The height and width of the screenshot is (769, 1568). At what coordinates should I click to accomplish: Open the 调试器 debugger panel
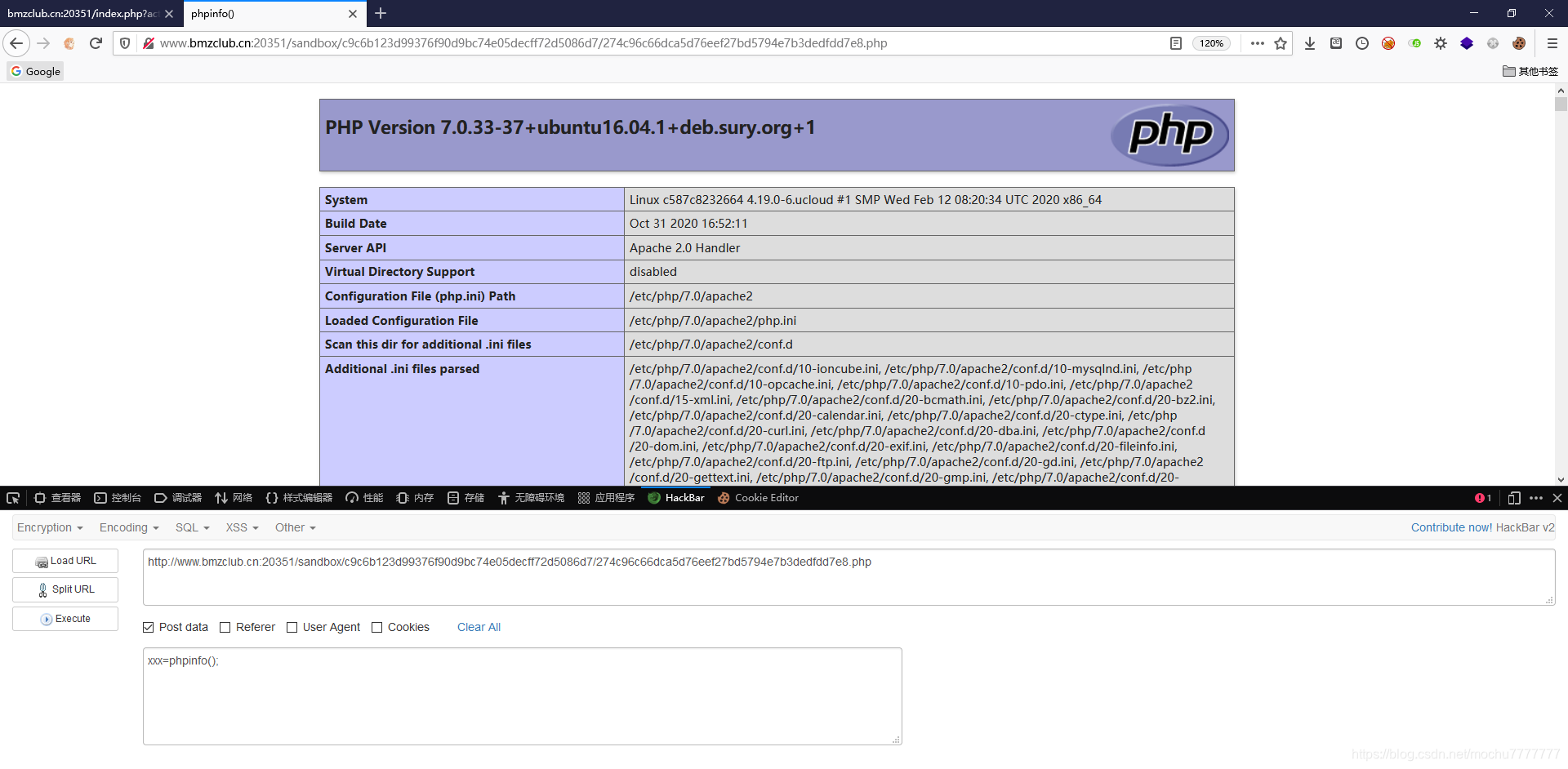pos(178,498)
